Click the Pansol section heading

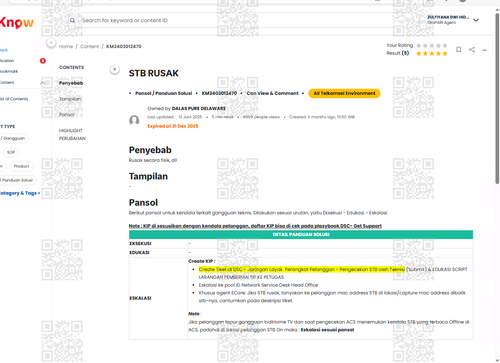tap(143, 203)
